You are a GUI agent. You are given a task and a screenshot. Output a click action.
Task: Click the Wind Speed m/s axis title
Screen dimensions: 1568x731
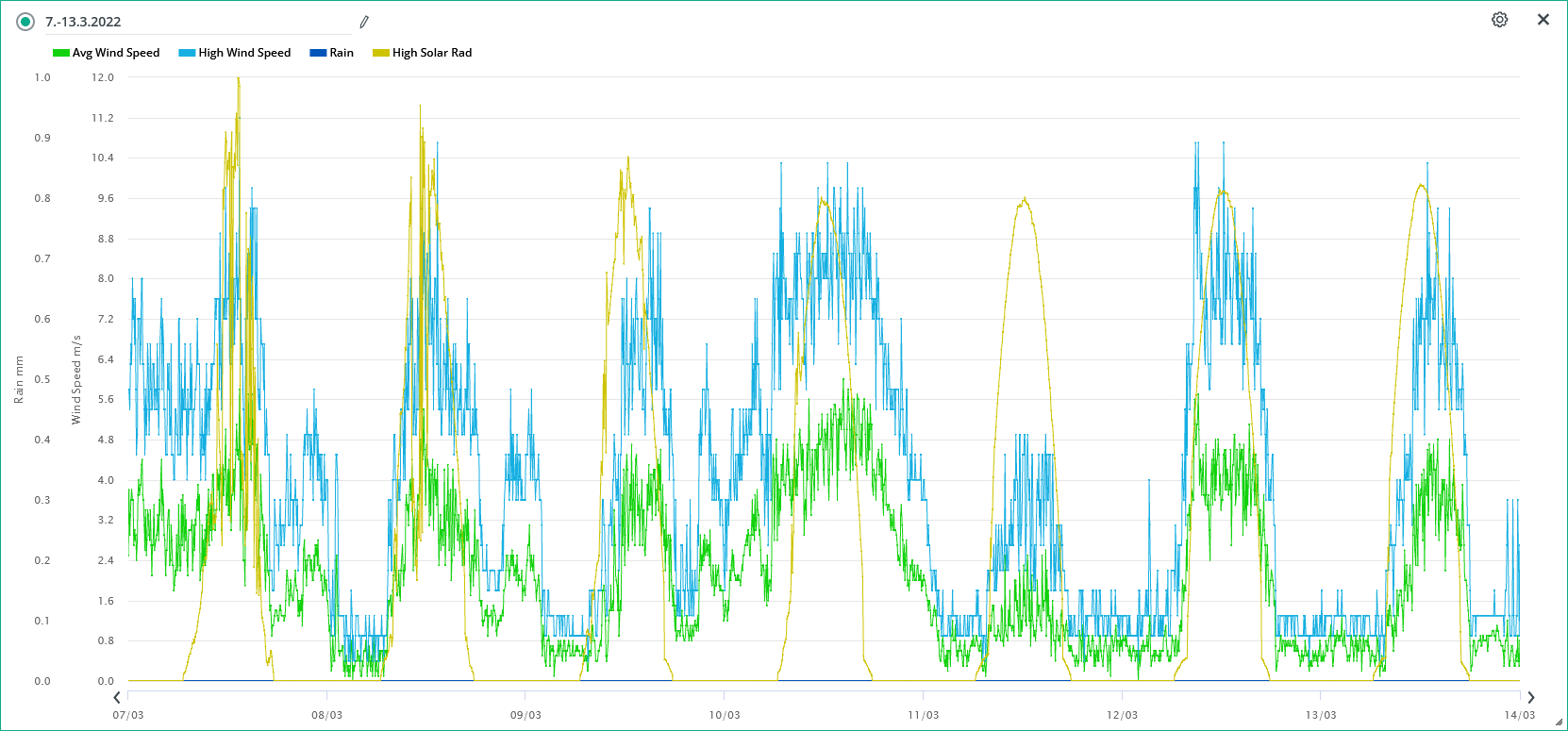pos(76,379)
